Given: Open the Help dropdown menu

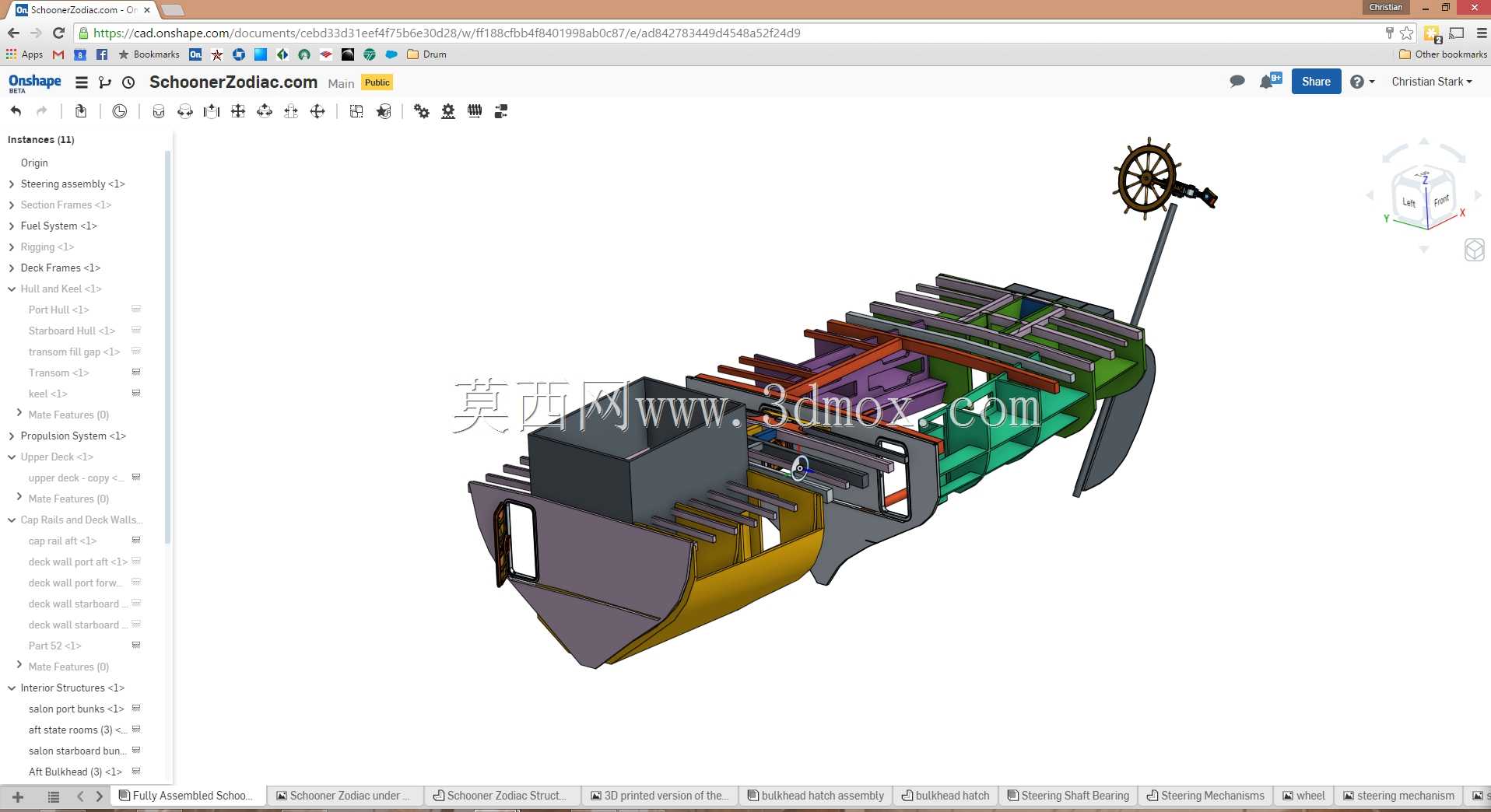Looking at the screenshot, I should tap(1362, 82).
